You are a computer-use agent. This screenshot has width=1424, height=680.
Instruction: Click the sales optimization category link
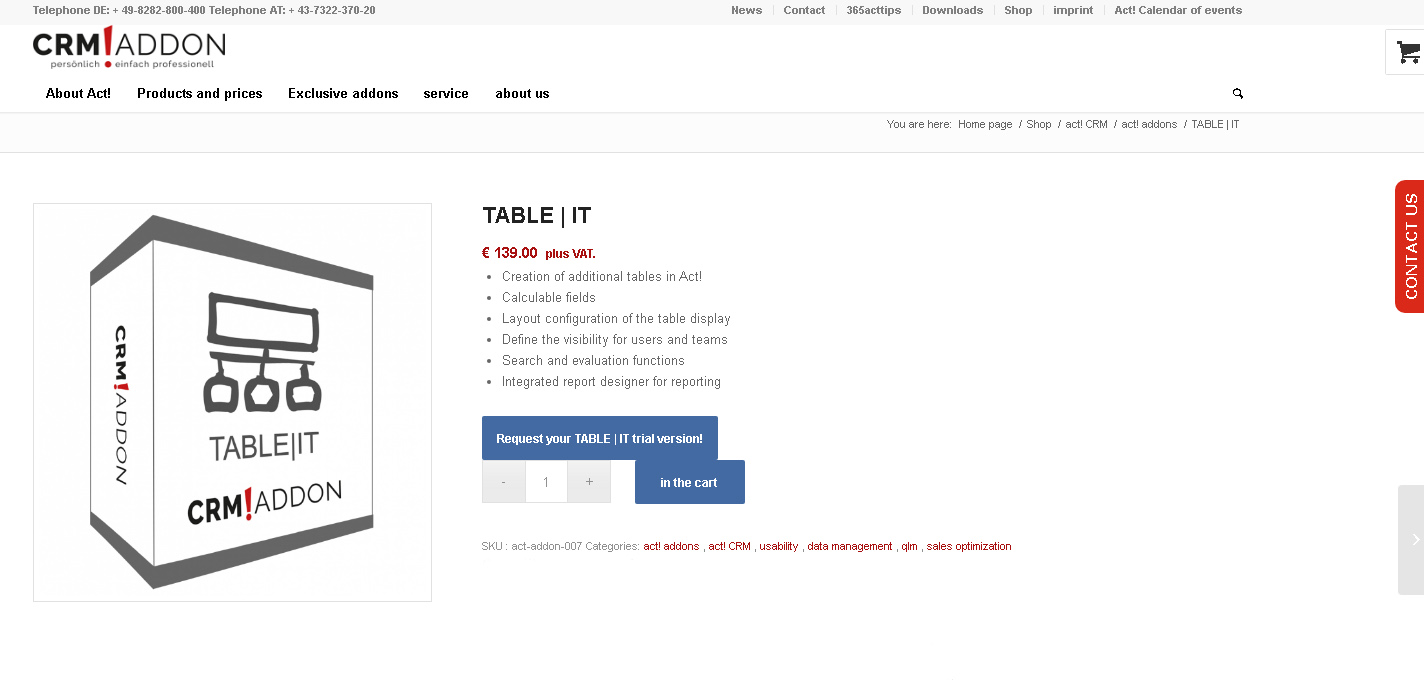click(968, 546)
